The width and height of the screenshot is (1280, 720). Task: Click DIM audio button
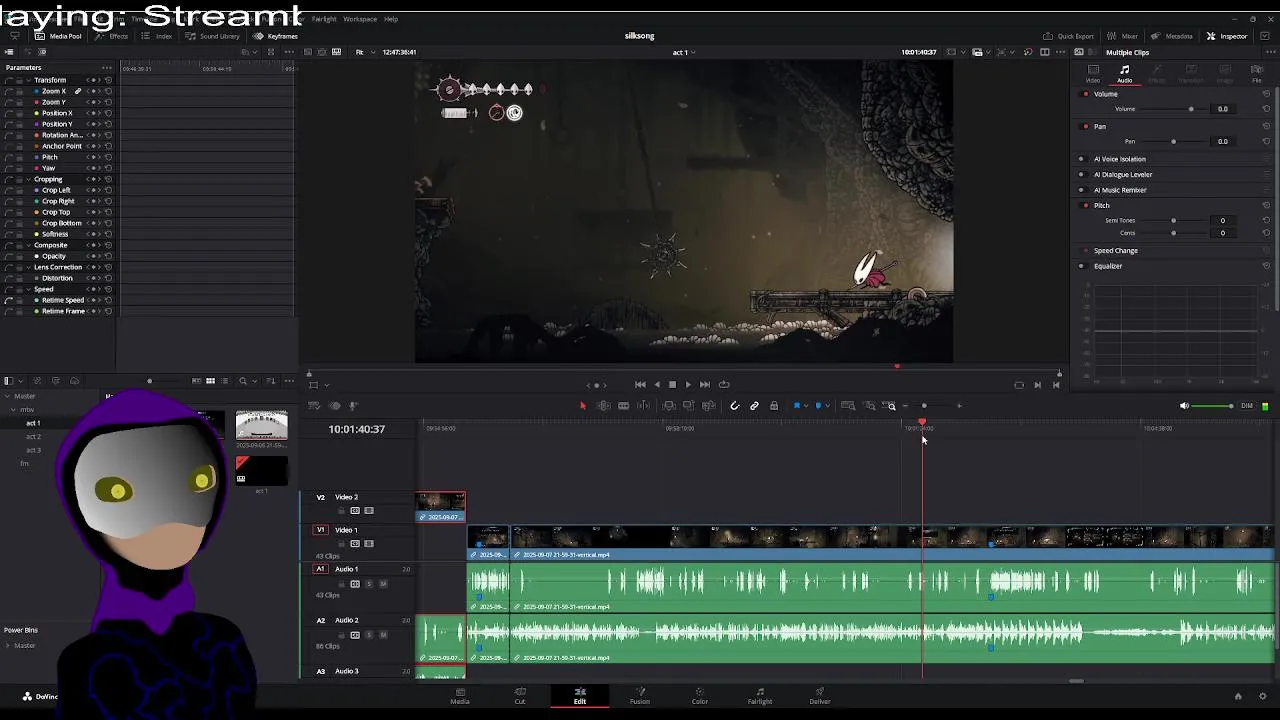pos(1246,406)
